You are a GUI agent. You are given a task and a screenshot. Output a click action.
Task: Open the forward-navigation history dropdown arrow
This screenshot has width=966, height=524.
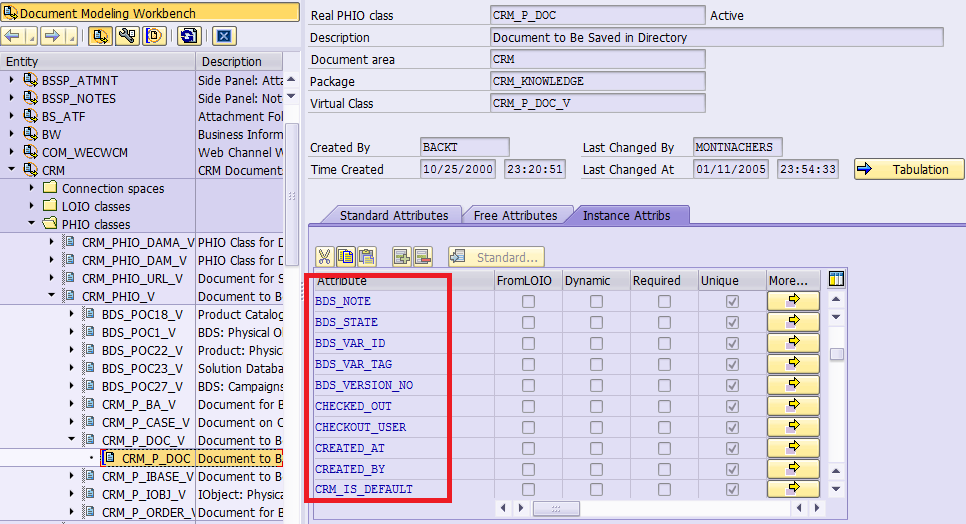pyautogui.click(x=71, y=36)
